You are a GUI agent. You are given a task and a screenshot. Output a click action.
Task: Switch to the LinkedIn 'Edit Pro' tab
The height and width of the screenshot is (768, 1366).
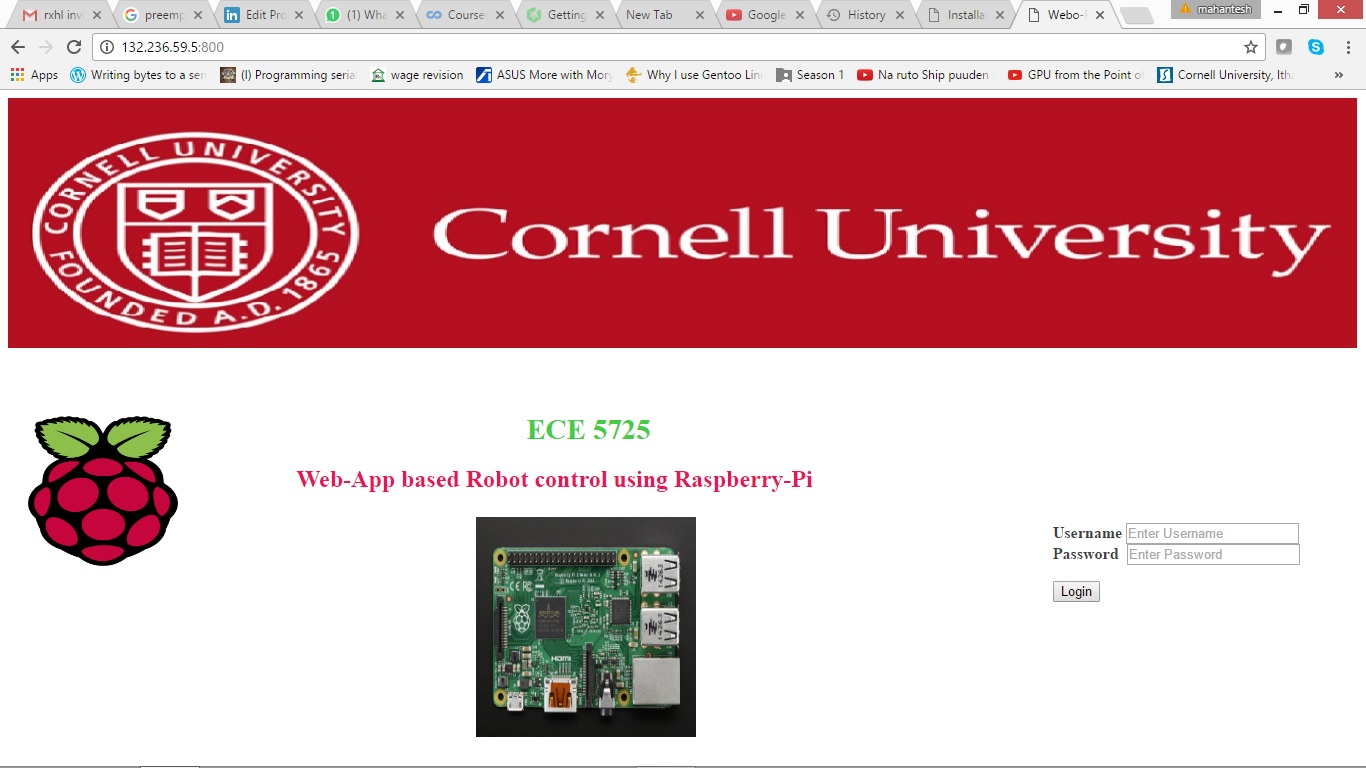click(x=263, y=15)
